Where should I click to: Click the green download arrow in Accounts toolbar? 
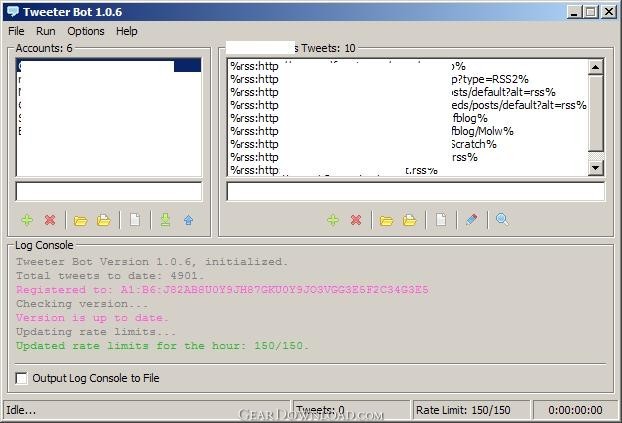point(165,220)
